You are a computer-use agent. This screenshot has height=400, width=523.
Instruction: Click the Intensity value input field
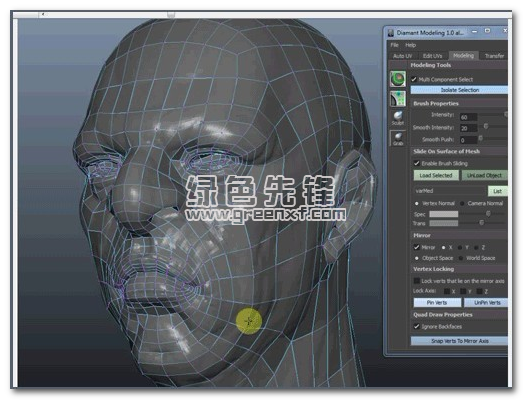pyautogui.click(x=469, y=117)
